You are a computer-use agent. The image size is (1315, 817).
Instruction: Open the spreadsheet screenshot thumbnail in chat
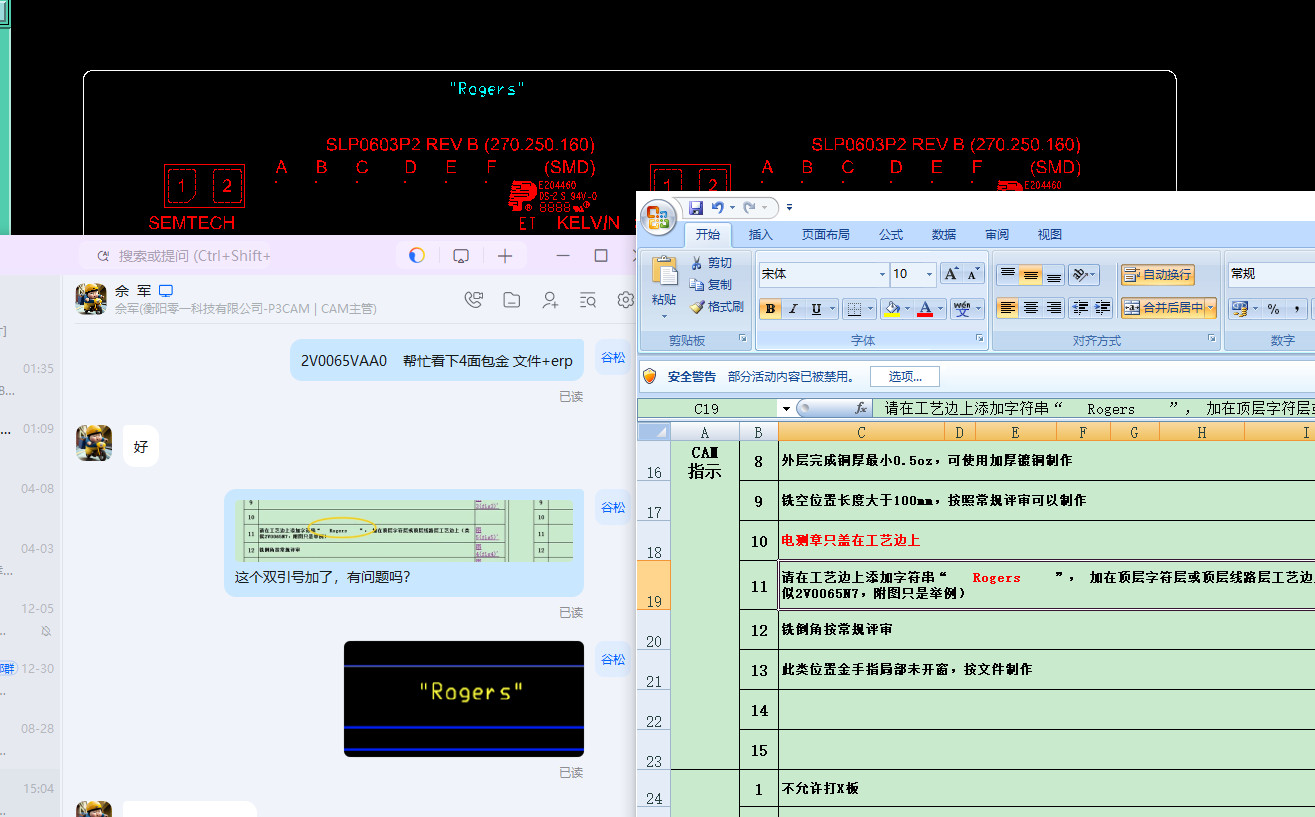(404, 530)
